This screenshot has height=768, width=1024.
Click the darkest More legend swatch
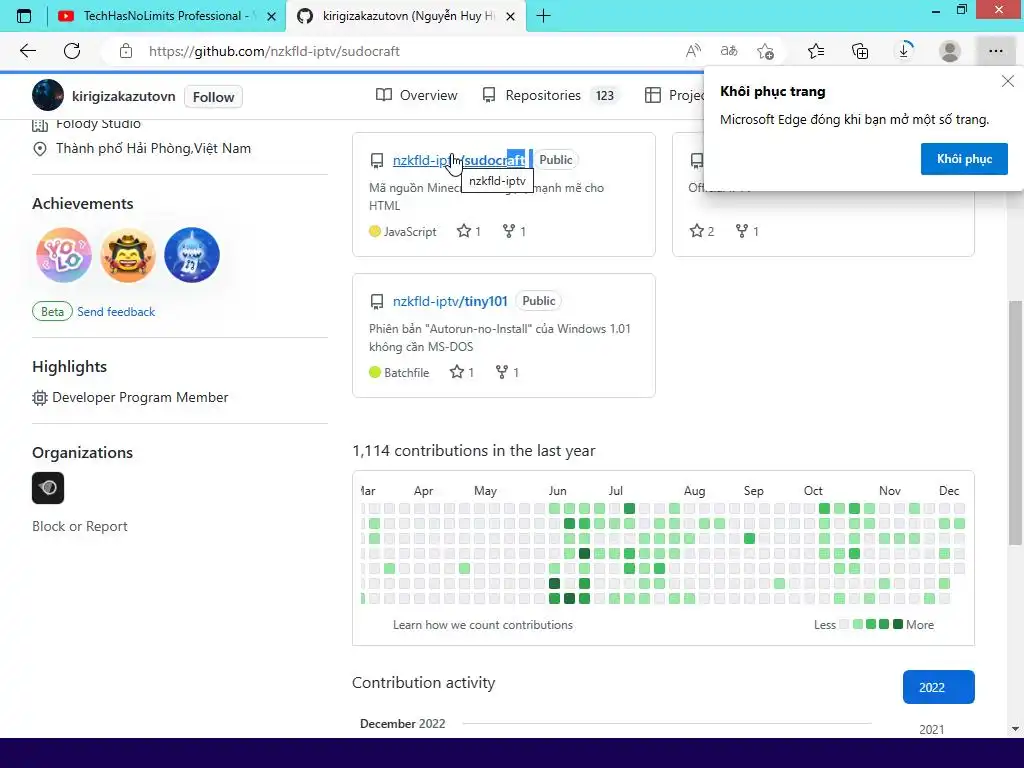pos(898,624)
